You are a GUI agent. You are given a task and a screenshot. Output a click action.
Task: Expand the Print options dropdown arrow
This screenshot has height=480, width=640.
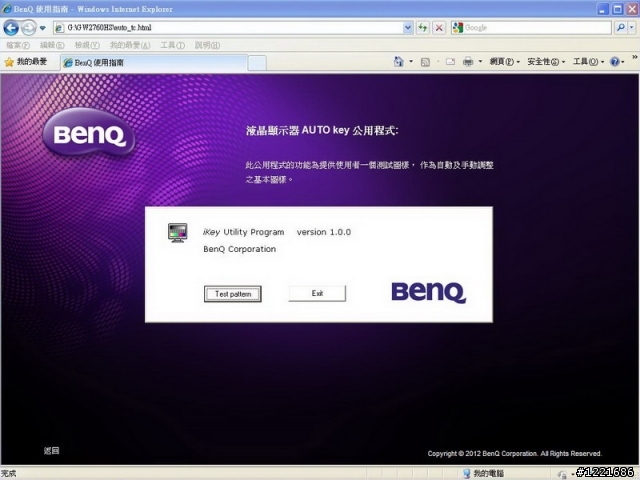coord(480,62)
